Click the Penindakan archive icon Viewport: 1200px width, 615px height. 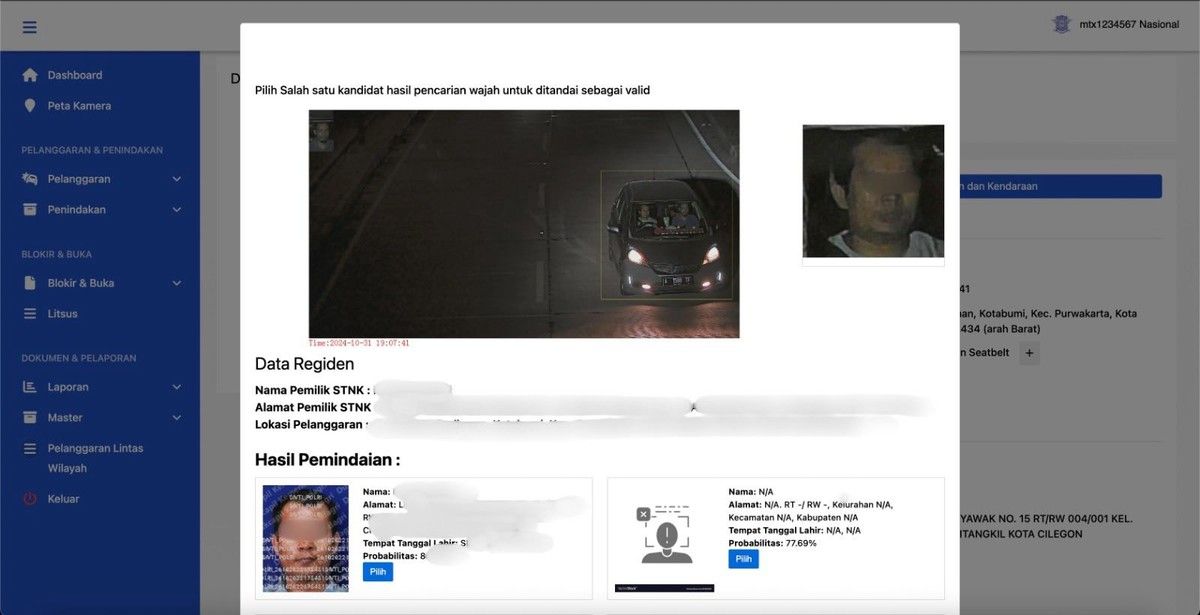tap(30, 210)
